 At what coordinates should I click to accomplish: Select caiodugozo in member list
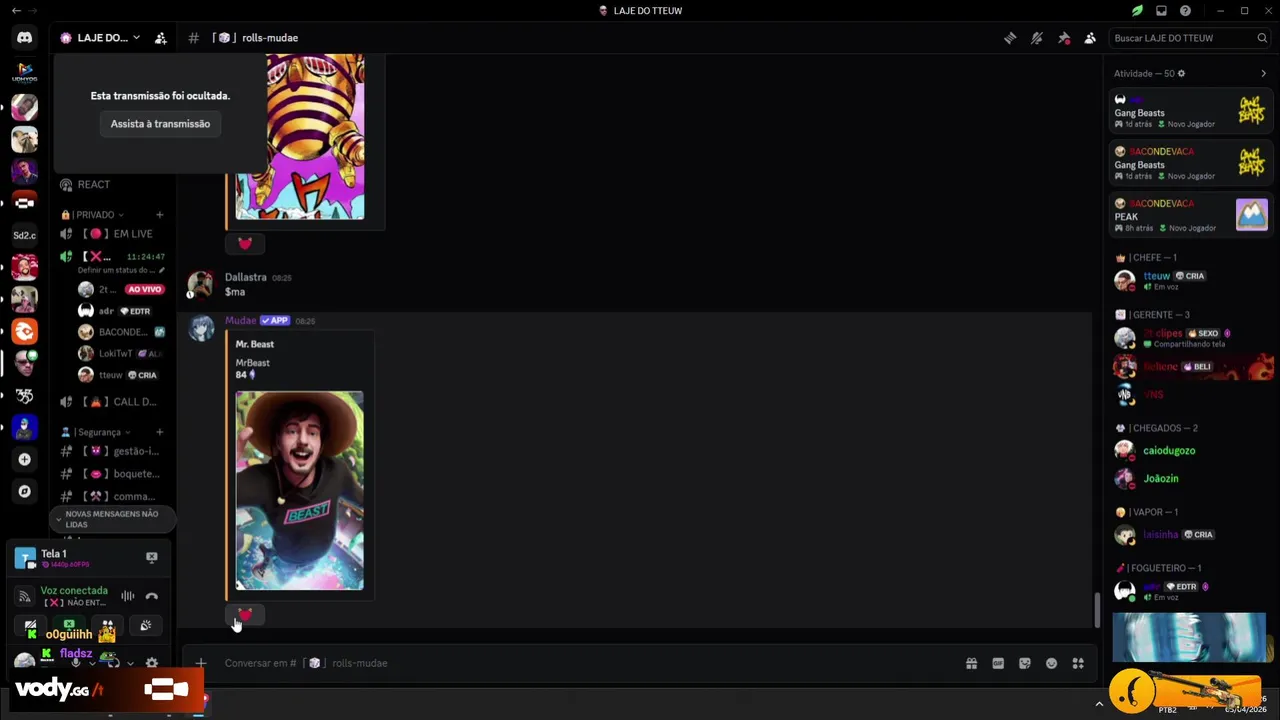[1190, 450]
